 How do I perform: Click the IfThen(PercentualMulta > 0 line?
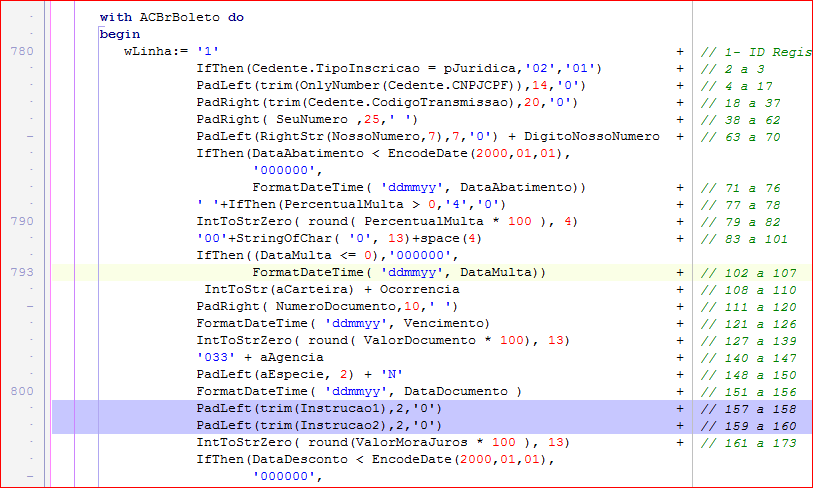tap(351, 204)
